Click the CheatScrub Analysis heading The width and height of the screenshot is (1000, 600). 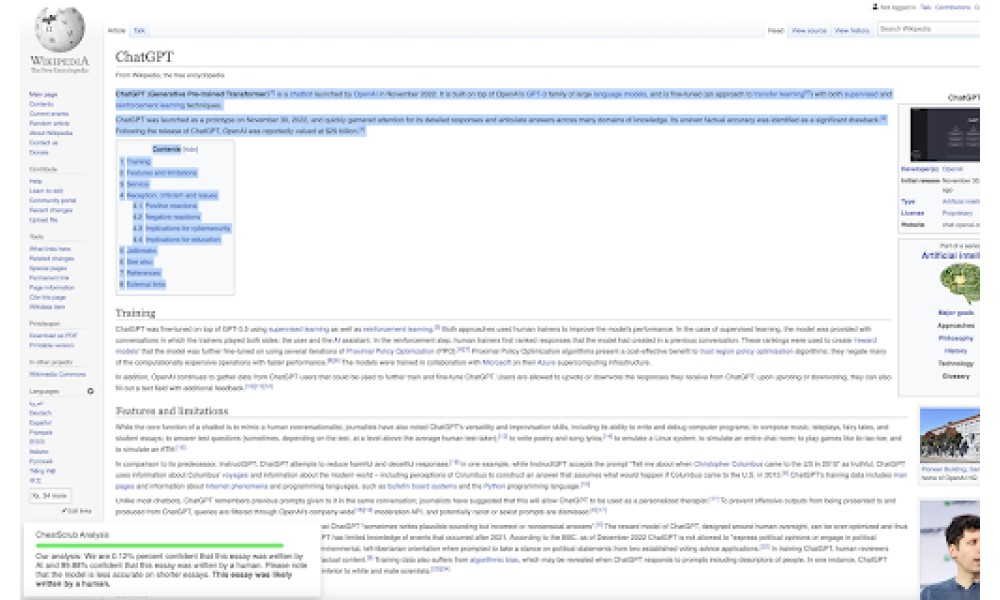tap(72, 534)
